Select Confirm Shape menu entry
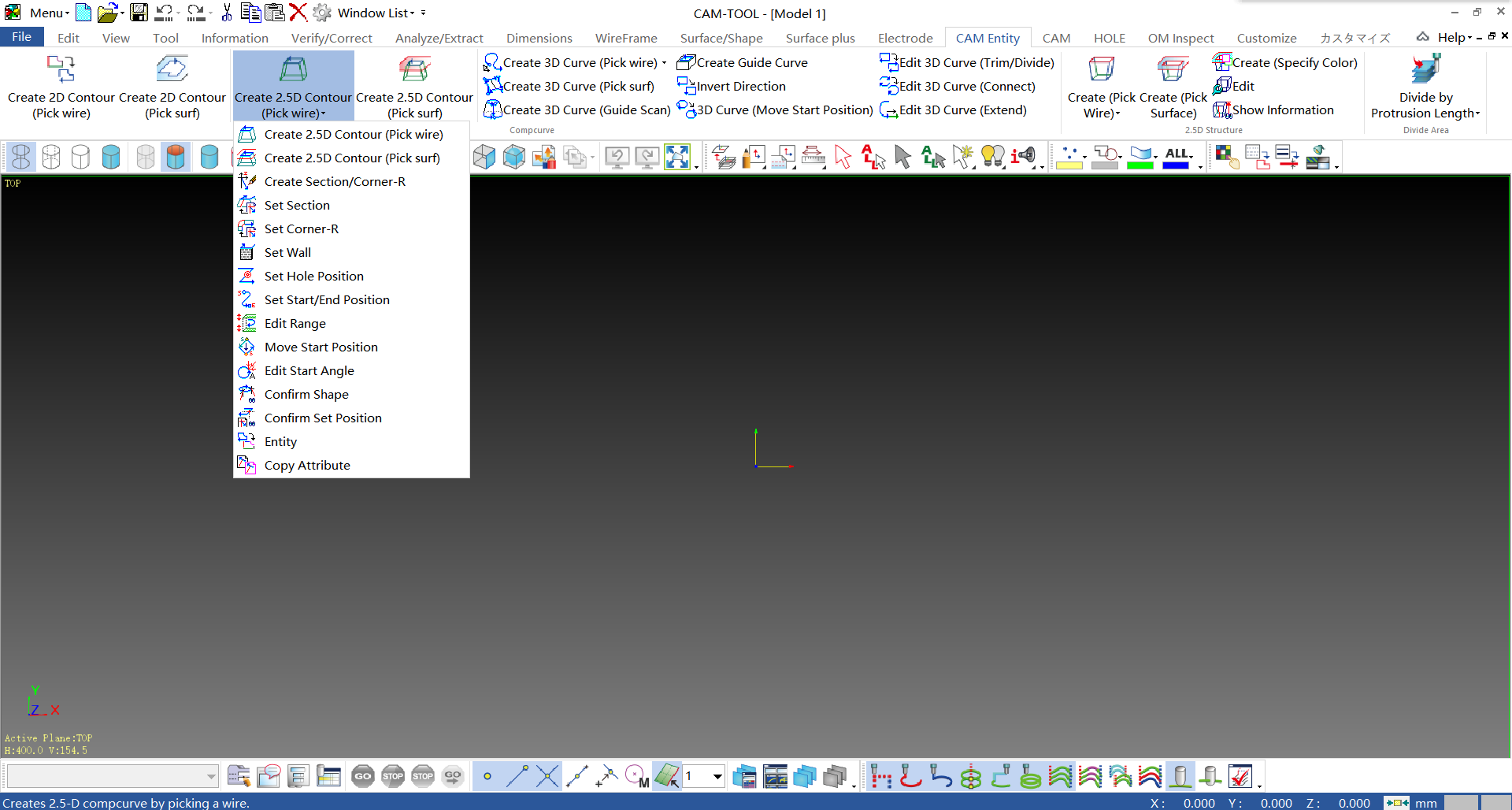The width and height of the screenshot is (1512, 810). point(351,394)
